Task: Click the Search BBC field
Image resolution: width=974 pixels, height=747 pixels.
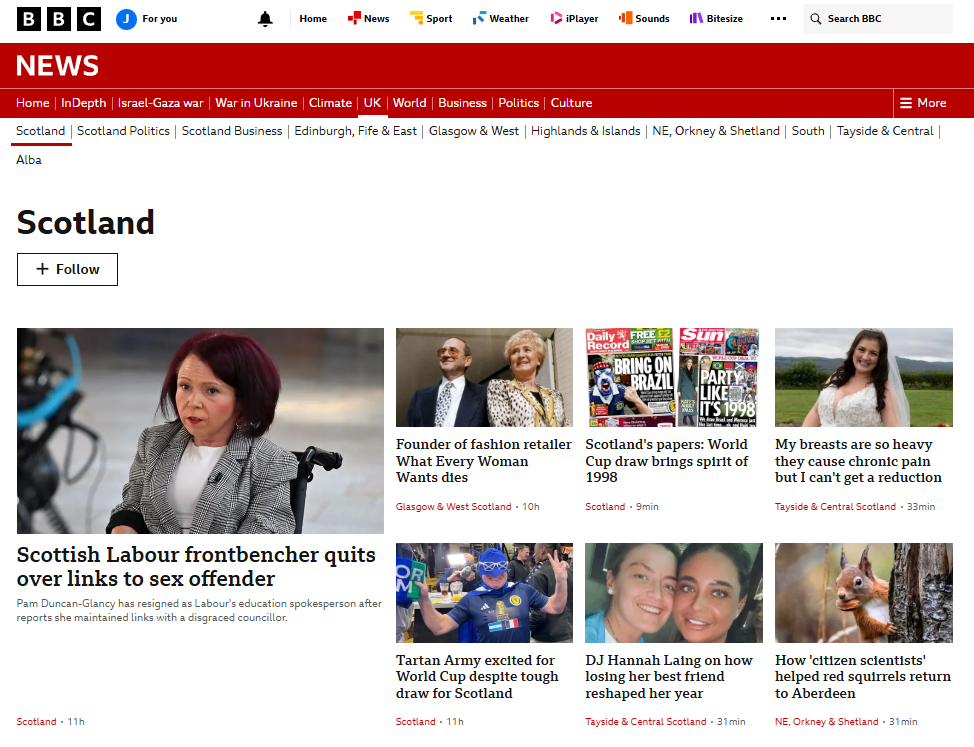Action: coord(875,19)
